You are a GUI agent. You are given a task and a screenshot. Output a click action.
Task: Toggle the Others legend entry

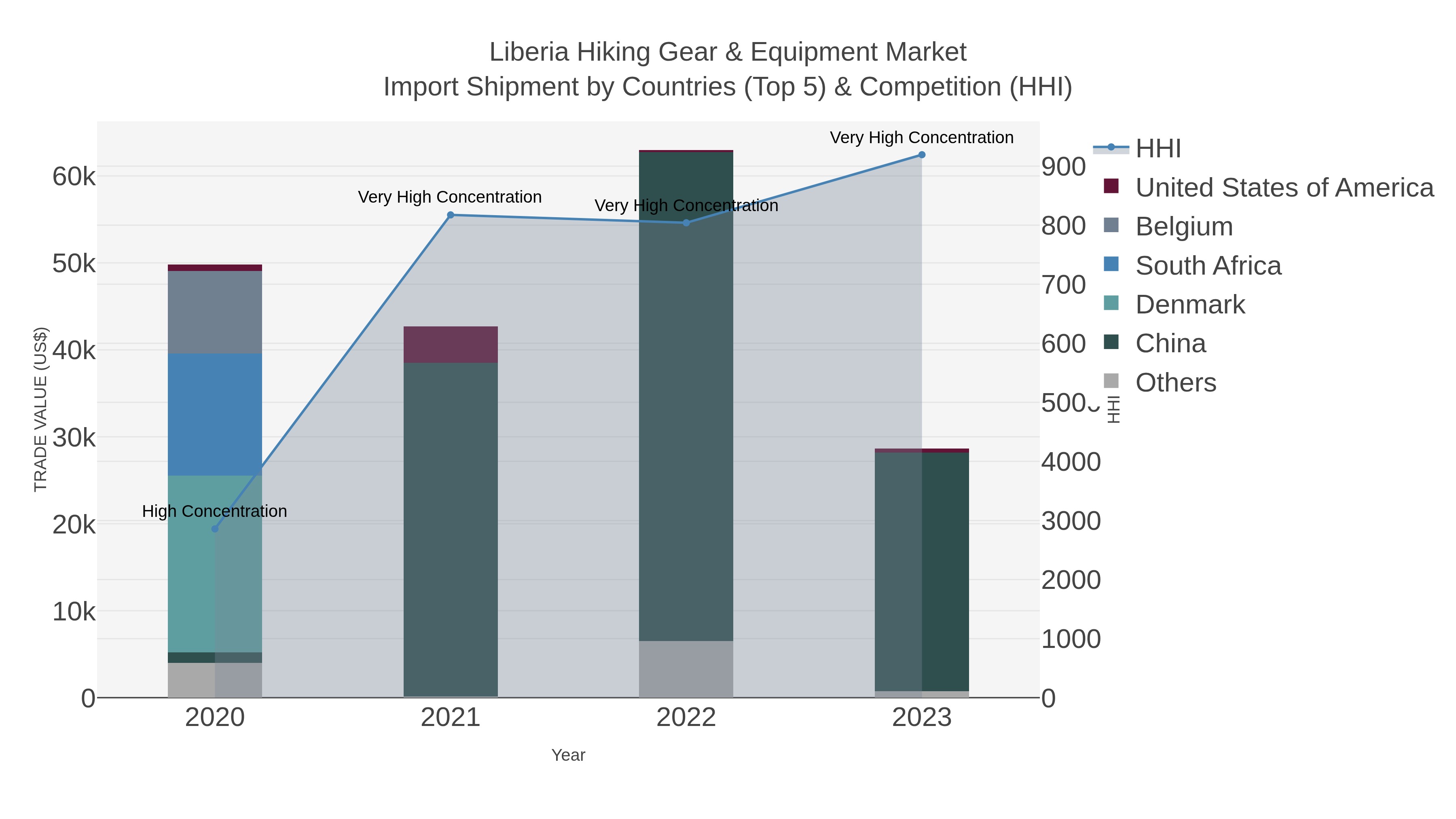pyautogui.click(x=1160, y=382)
